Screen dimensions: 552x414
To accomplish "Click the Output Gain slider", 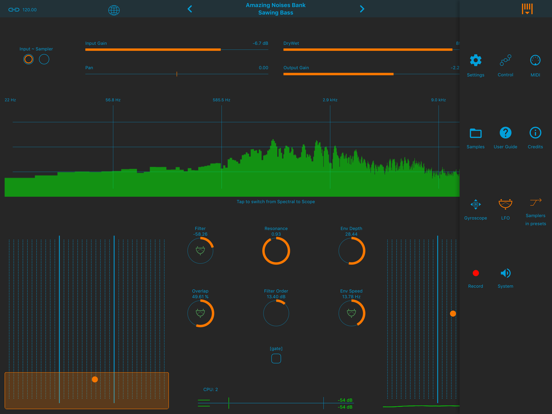I will 371,74.
